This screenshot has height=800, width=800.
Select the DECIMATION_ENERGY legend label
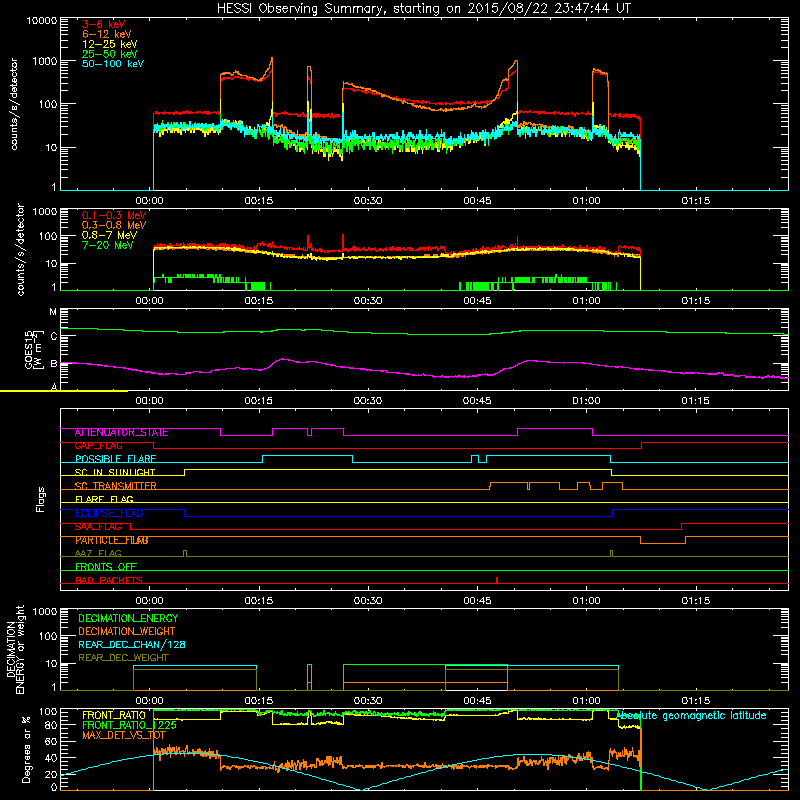(128, 618)
